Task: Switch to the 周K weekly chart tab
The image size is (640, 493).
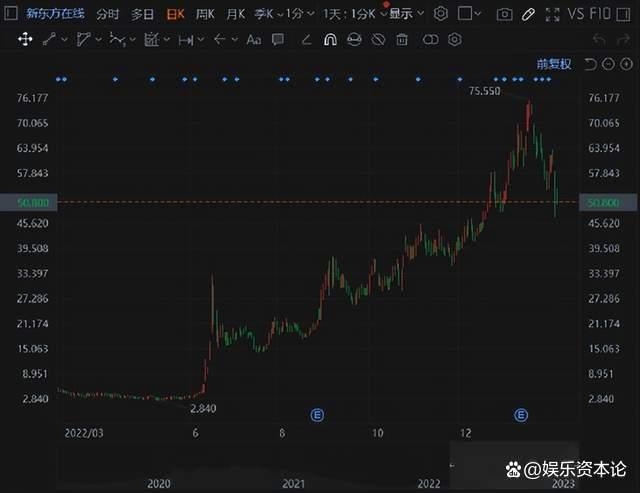Action: point(204,14)
